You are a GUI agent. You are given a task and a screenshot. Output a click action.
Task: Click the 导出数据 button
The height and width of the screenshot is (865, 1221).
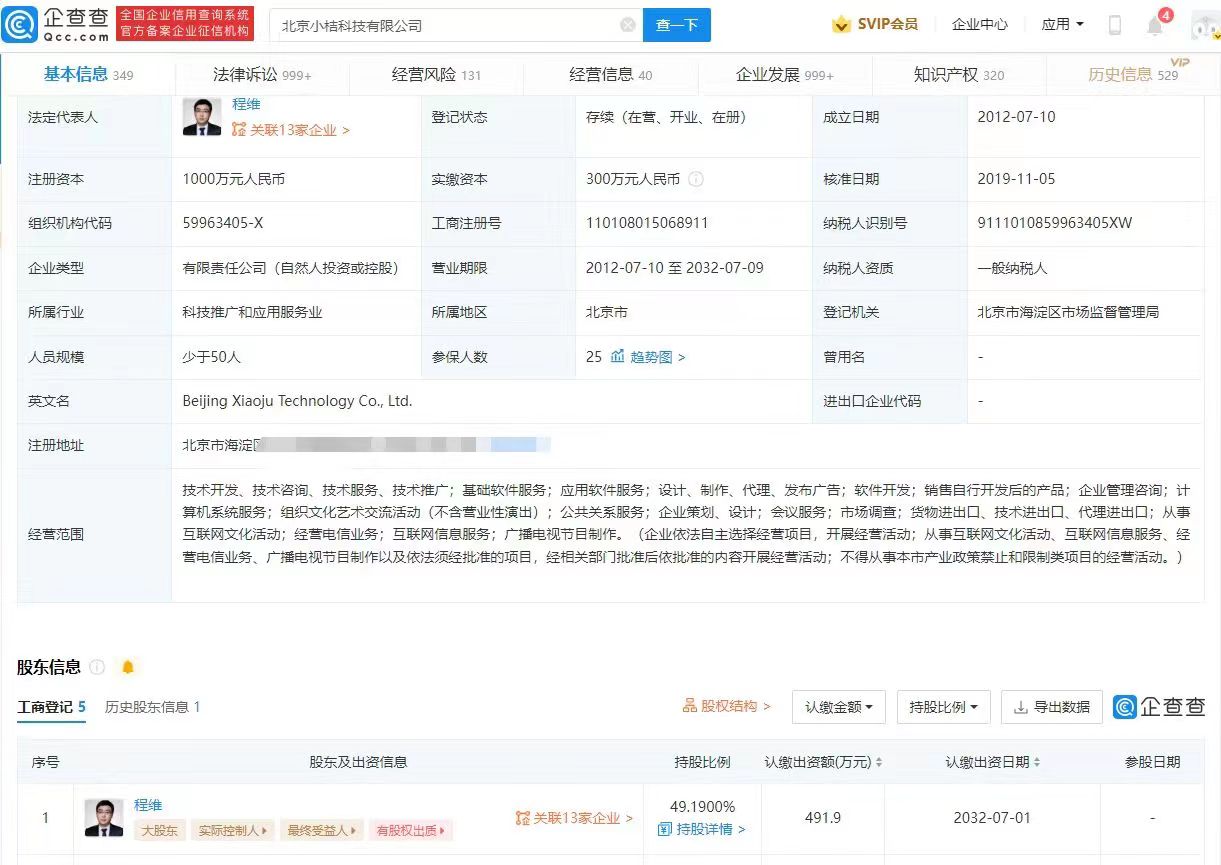tap(1052, 707)
